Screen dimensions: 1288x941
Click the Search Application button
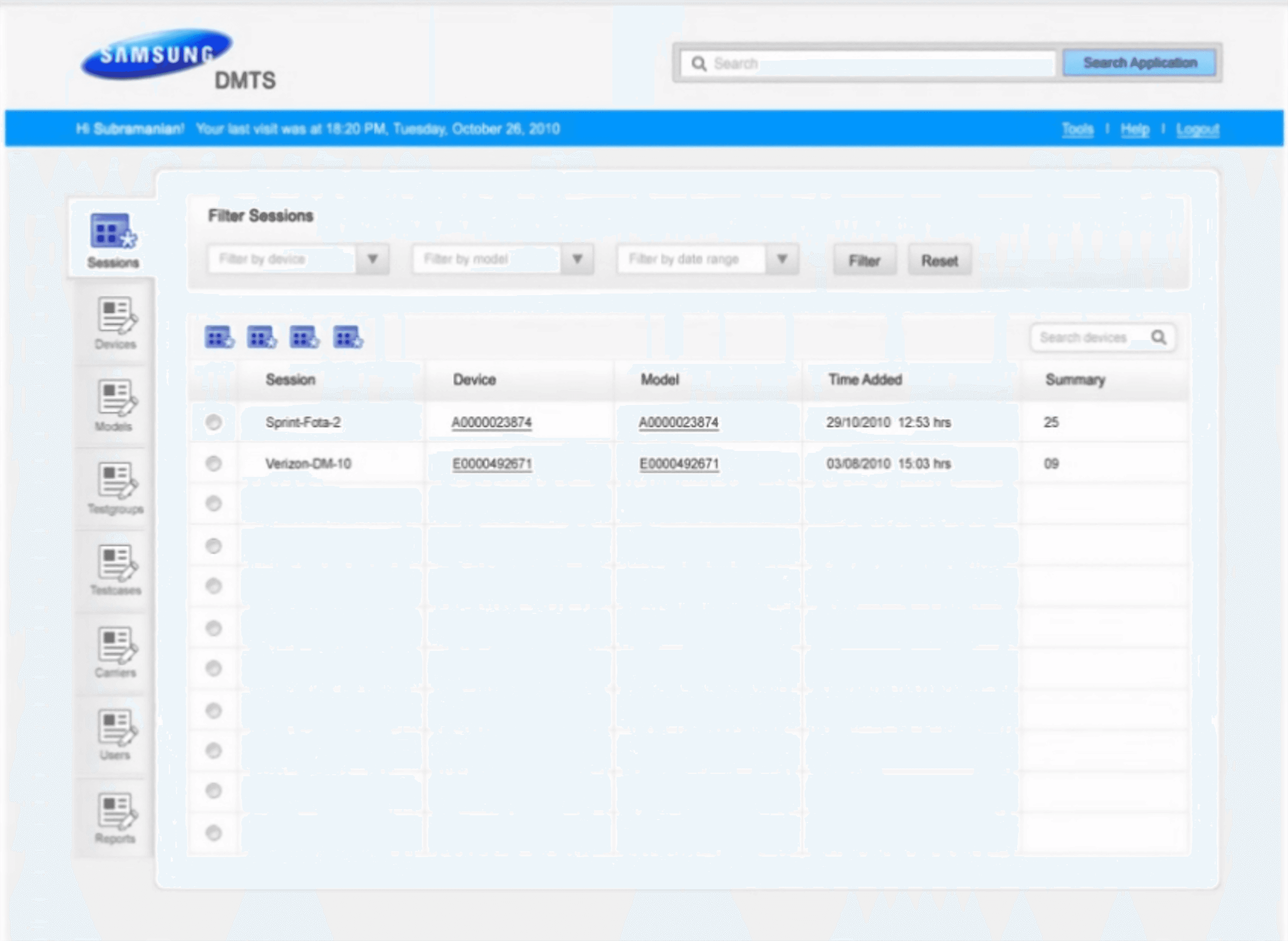tap(1140, 63)
